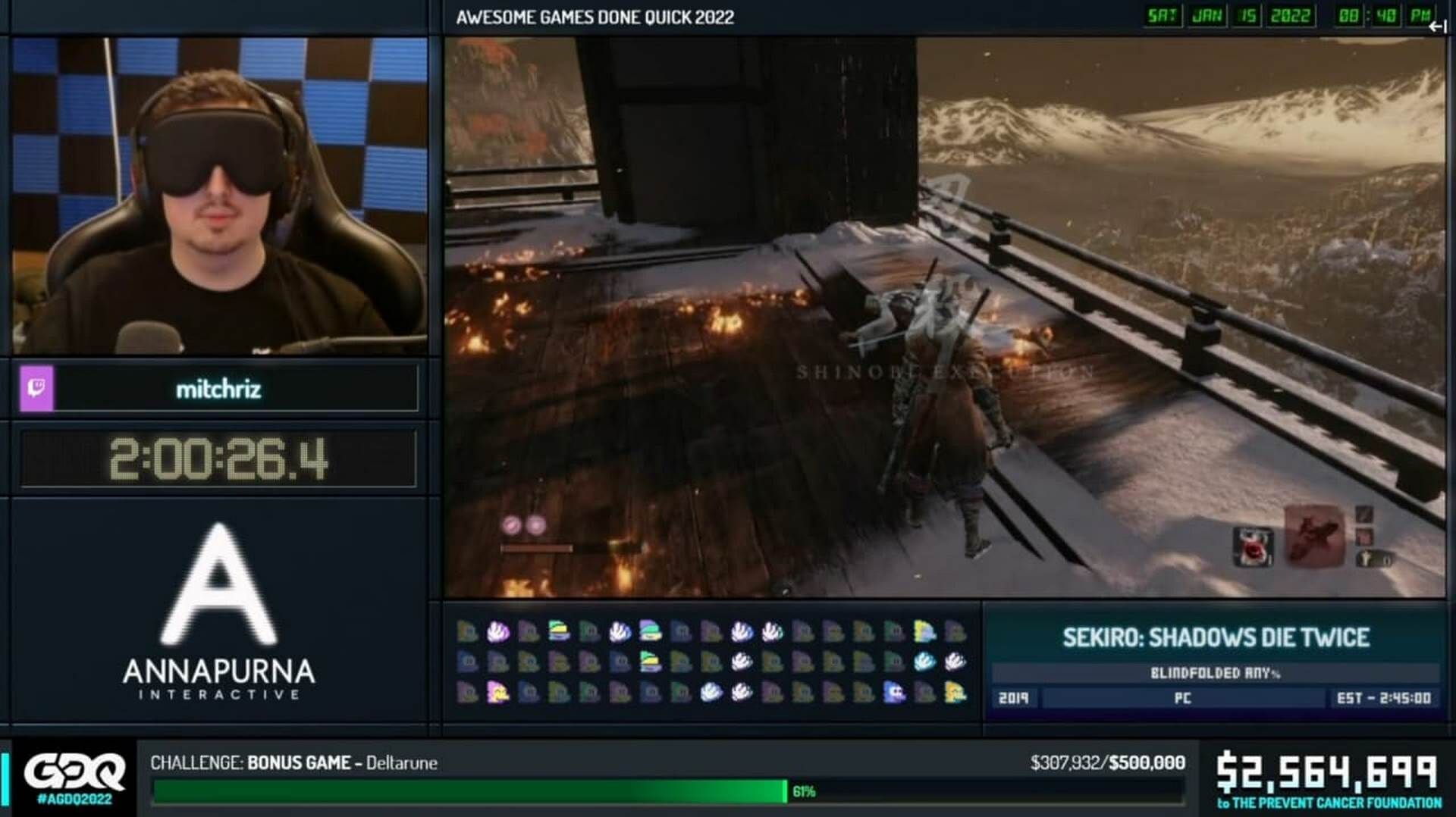Click the #AGDQ2022 hashtag text
The image size is (1456, 817).
74,799
